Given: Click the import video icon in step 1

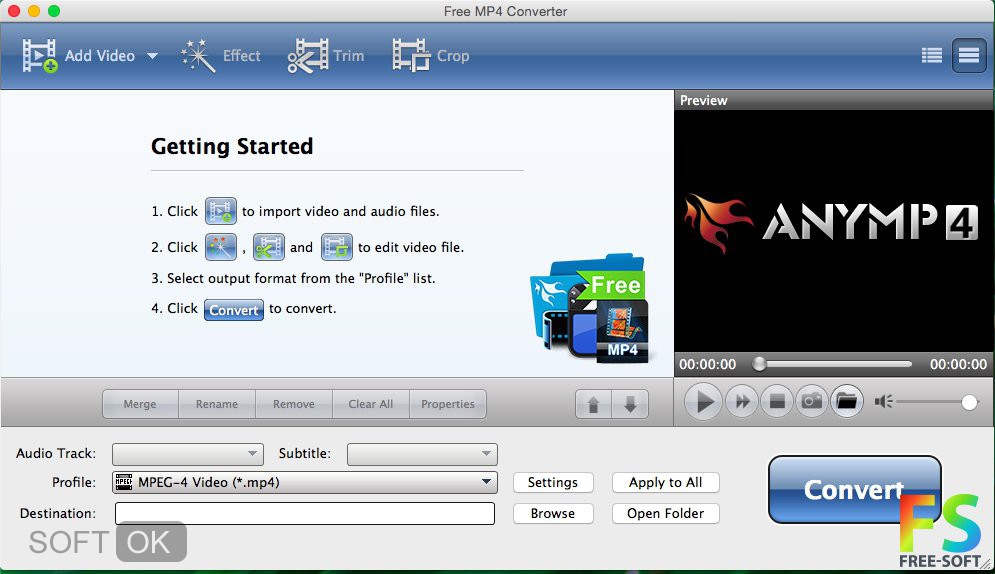Looking at the screenshot, I should pos(220,211).
